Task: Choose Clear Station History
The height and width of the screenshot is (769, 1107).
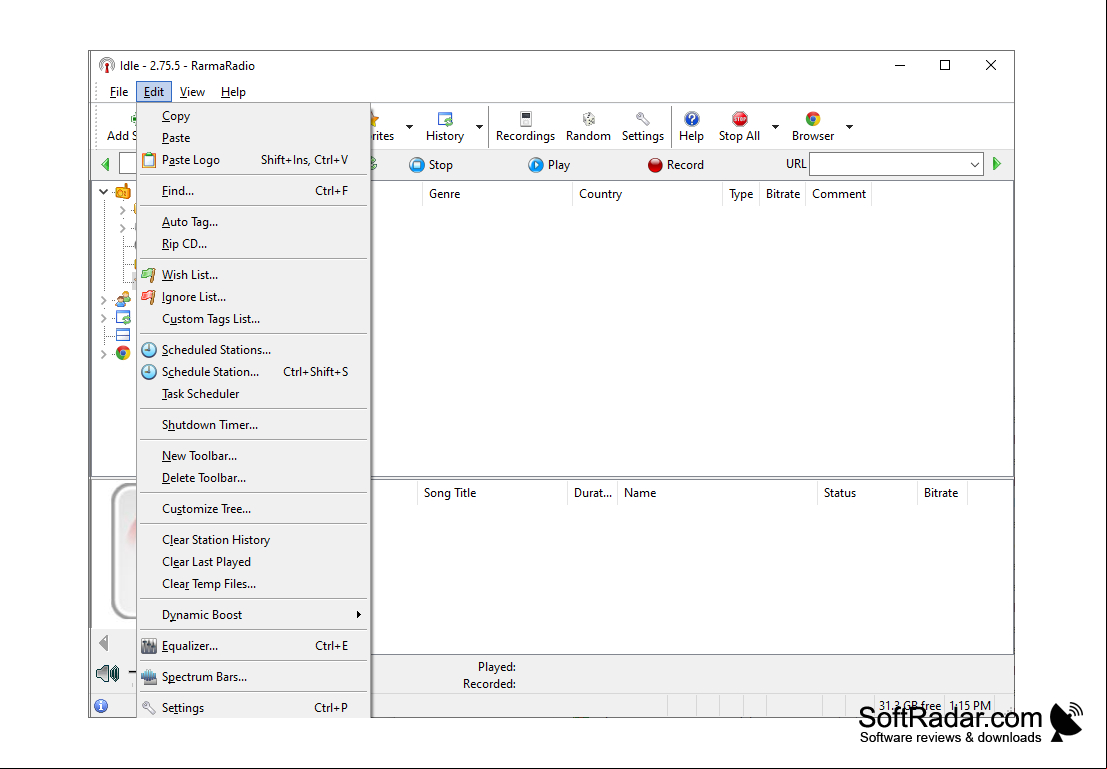Action: [254, 540]
